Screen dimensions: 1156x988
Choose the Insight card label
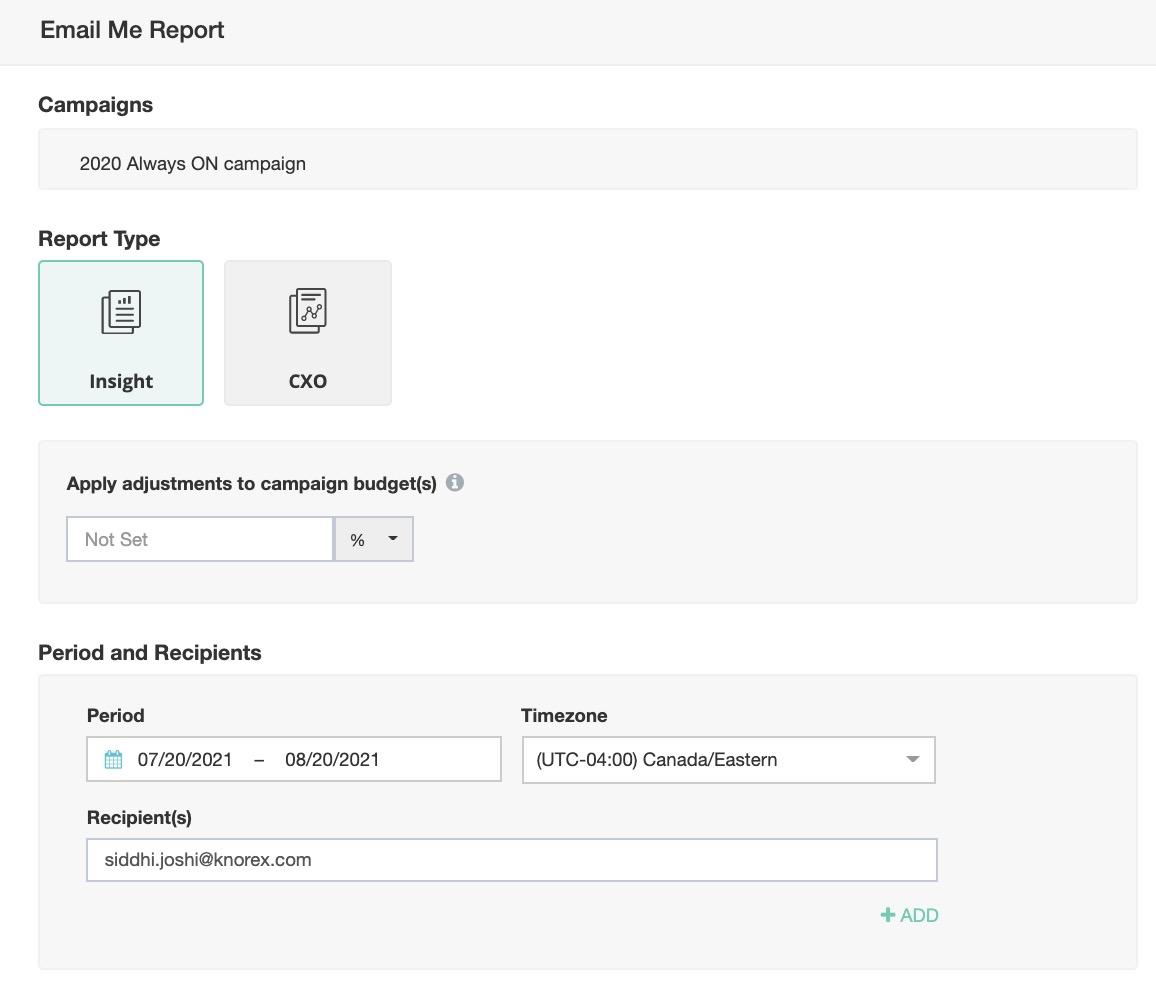point(121,381)
